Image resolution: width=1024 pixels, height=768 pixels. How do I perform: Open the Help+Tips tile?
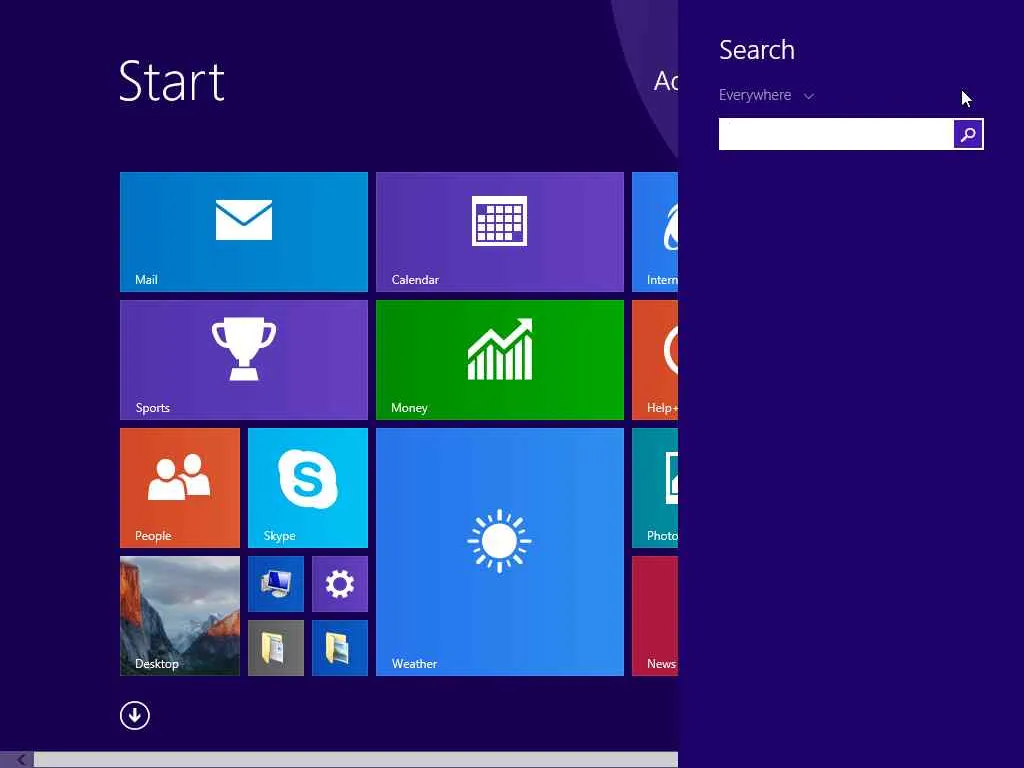[655, 360]
